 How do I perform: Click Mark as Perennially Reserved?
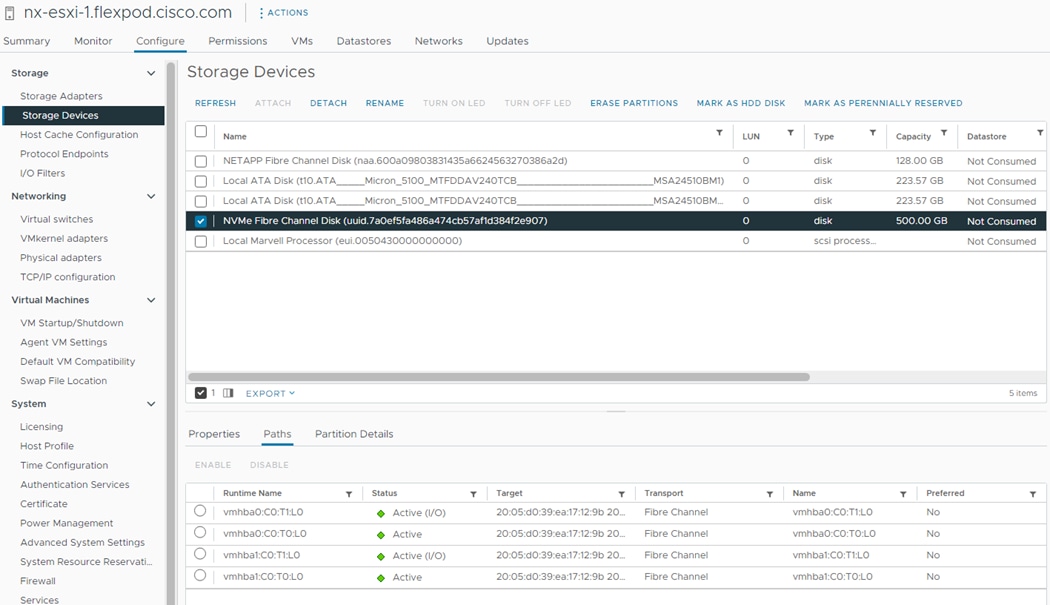883,103
